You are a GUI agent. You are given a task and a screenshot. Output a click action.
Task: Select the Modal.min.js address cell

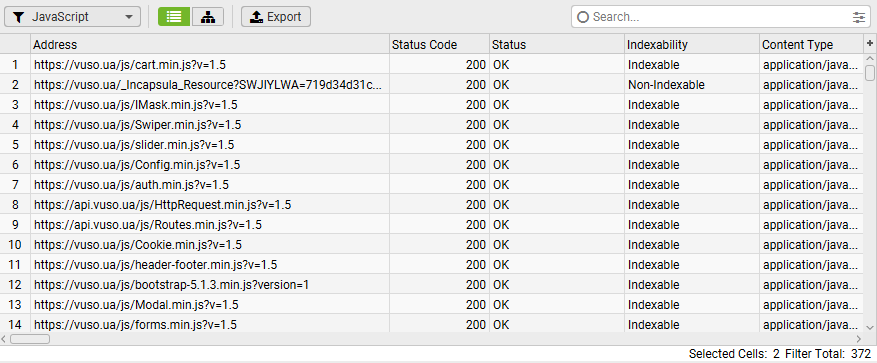click(x=210, y=305)
